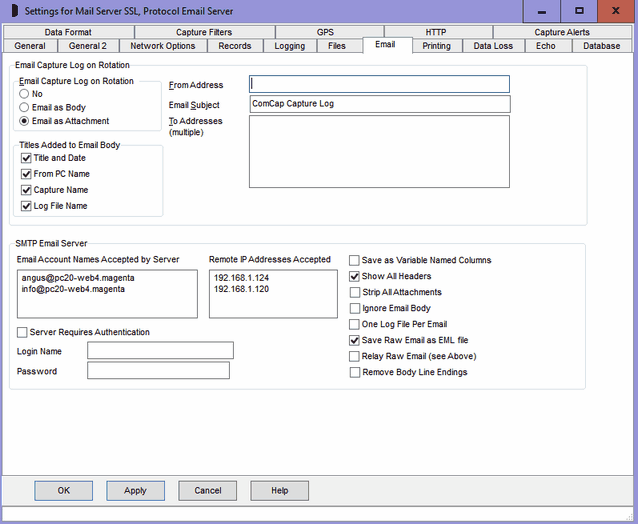Select IP address 192.168.1.120

[x=241, y=289]
